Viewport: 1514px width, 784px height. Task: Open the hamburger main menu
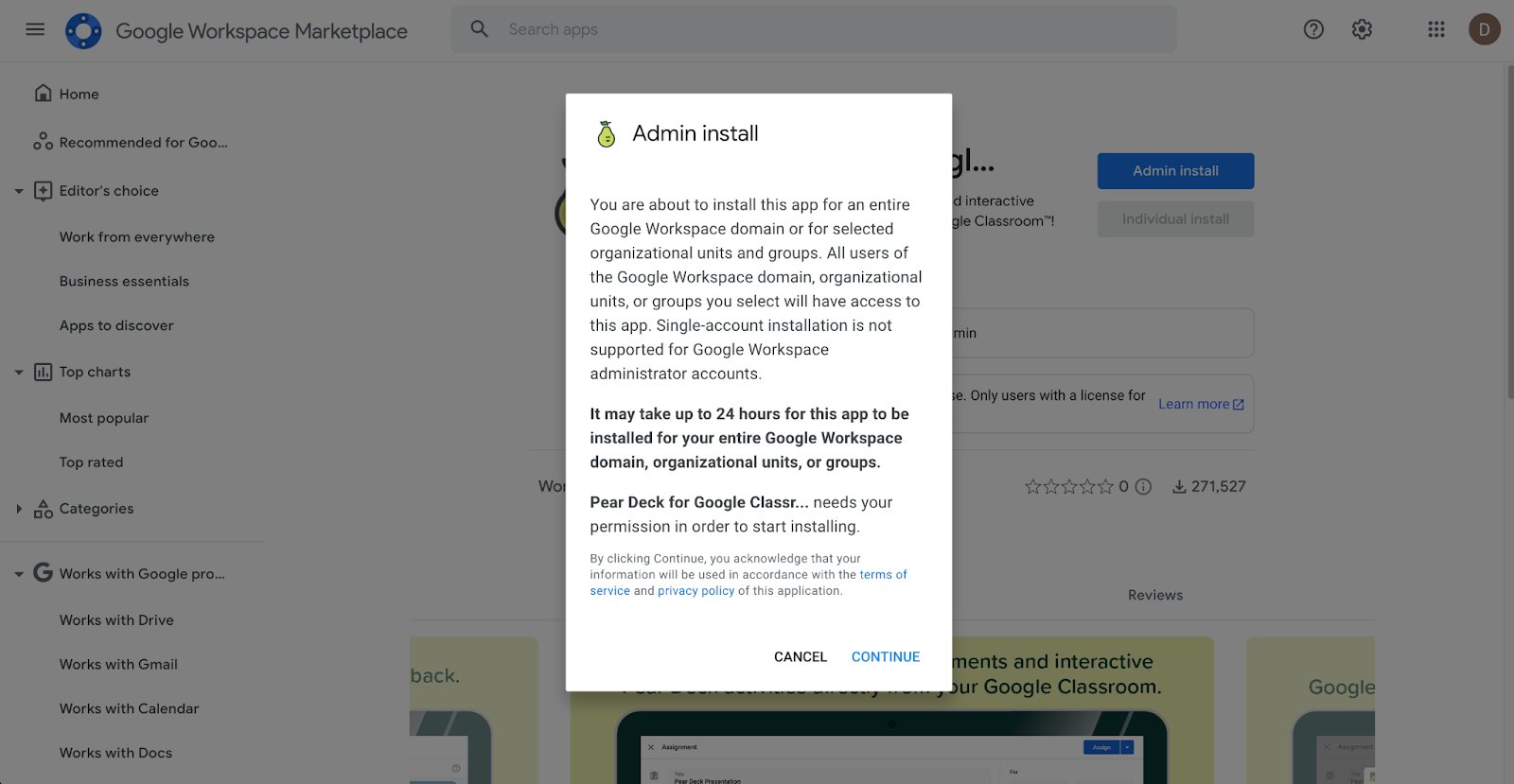click(35, 29)
